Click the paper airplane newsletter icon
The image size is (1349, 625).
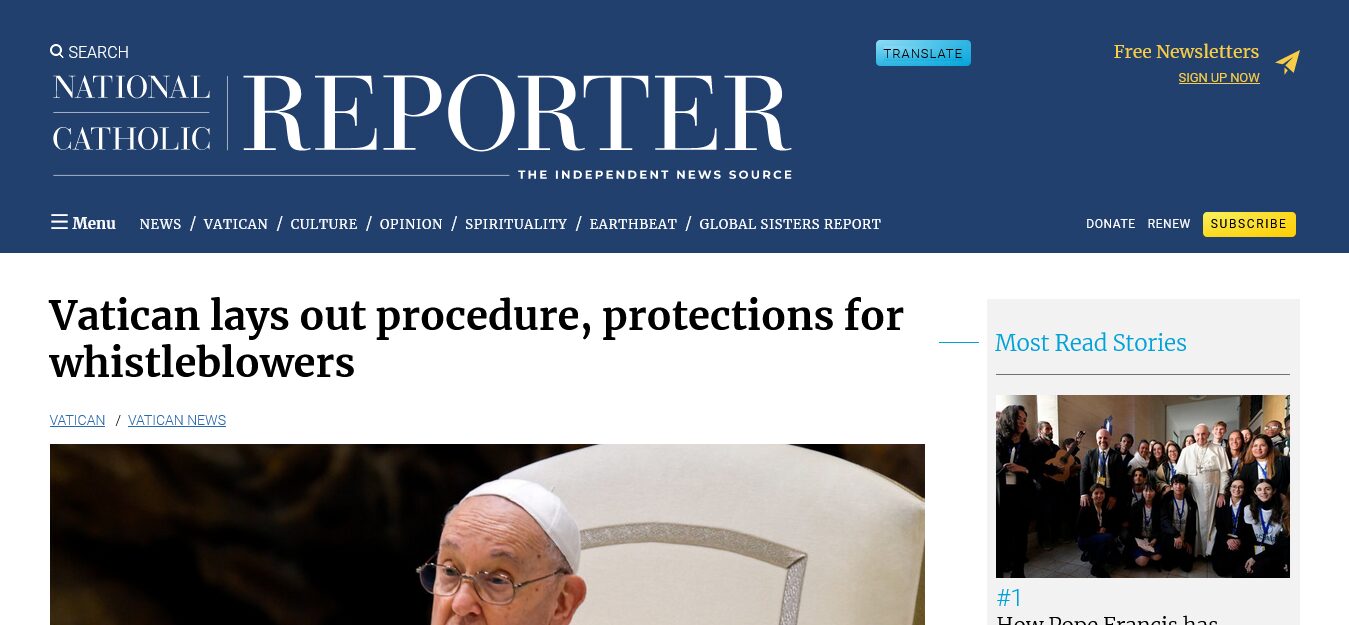pos(1288,62)
